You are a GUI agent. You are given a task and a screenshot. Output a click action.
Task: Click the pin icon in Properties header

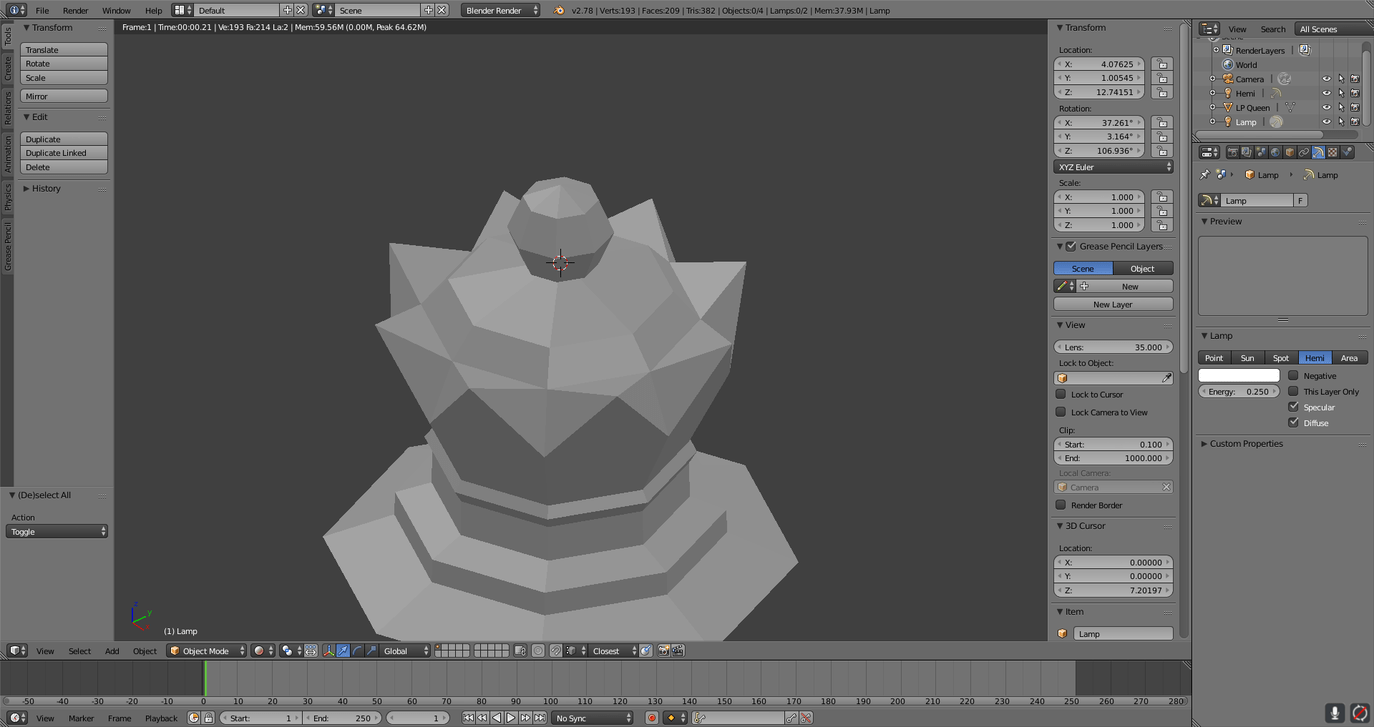1204,174
